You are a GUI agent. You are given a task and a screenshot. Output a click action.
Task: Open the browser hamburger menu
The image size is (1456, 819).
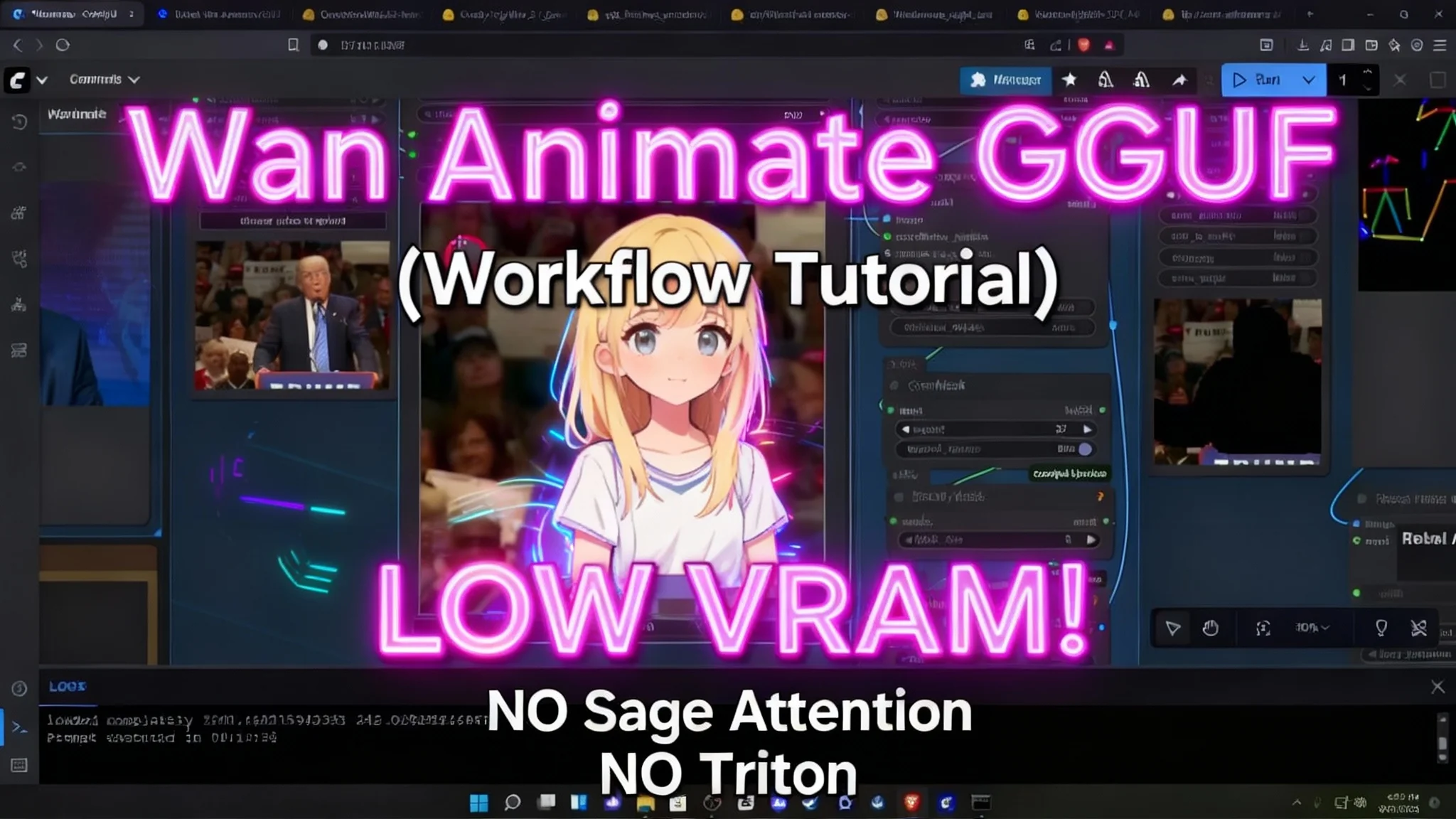pos(1440,45)
